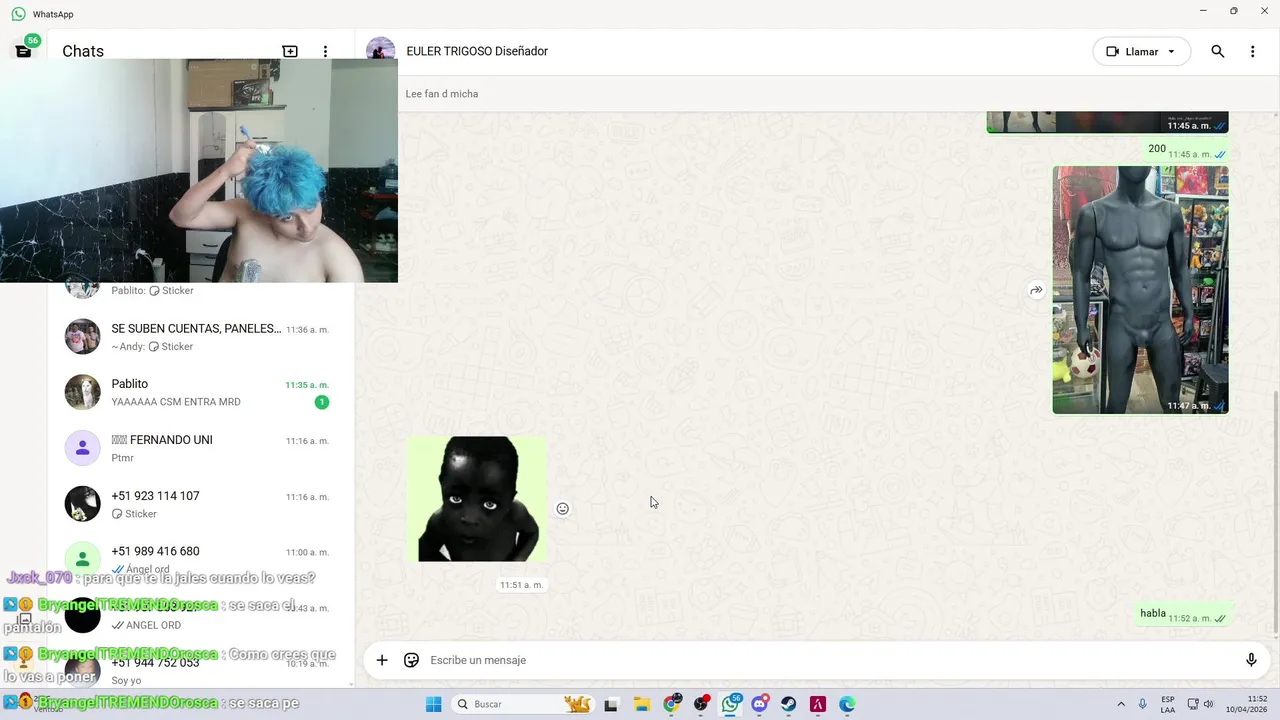1280x720 pixels.
Task: Open the Chats panel options menu
Action: (325, 51)
